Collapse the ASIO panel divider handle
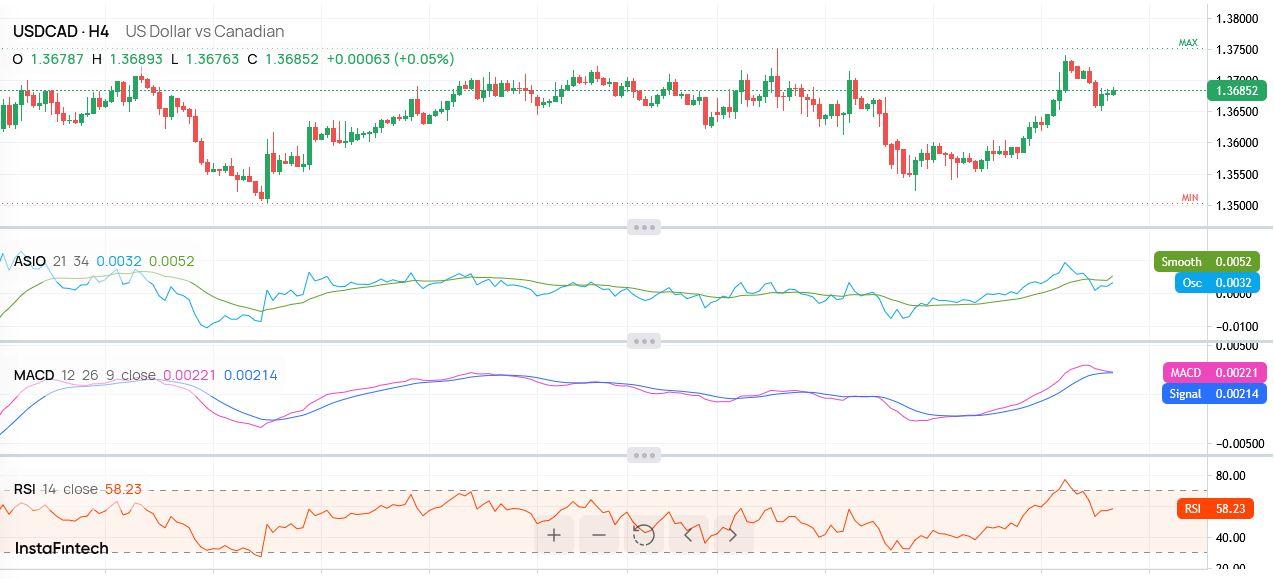 pyautogui.click(x=645, y=227)
